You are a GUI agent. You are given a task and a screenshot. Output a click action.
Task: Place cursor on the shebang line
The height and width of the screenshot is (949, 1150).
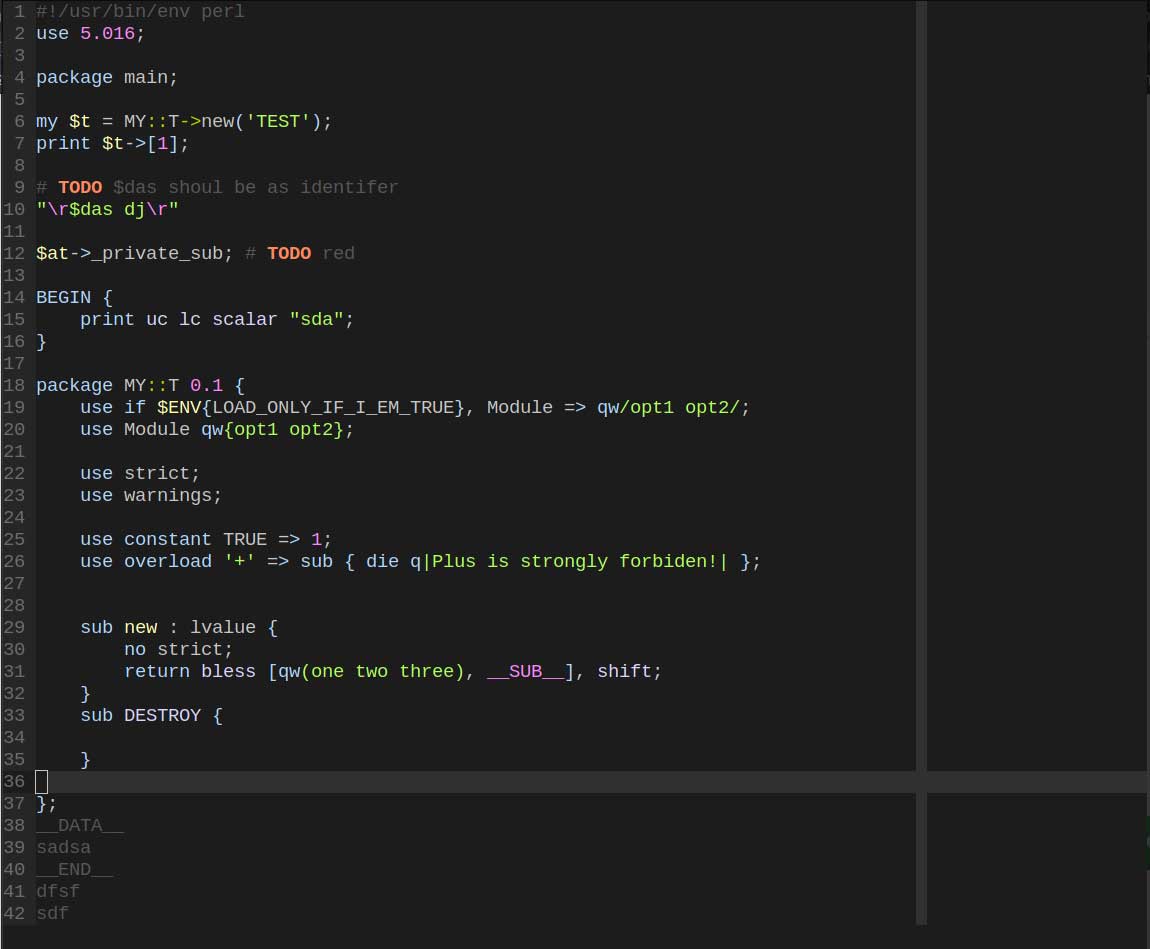(x=140, y=12)
